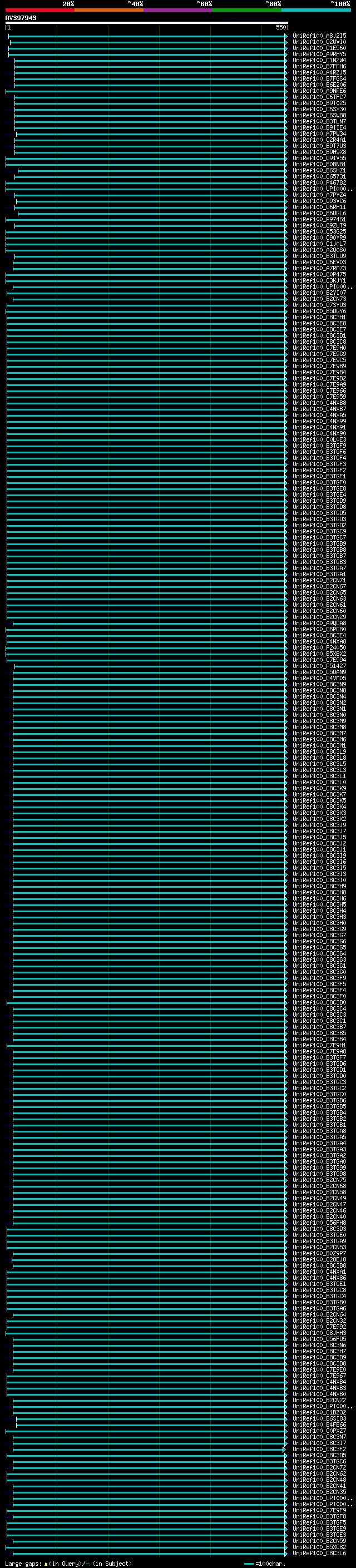The width and height of the screenshot is (356, 1568).
Task: Select the UniRef100_B9T025 label
Action: click(x=319, y=103)
